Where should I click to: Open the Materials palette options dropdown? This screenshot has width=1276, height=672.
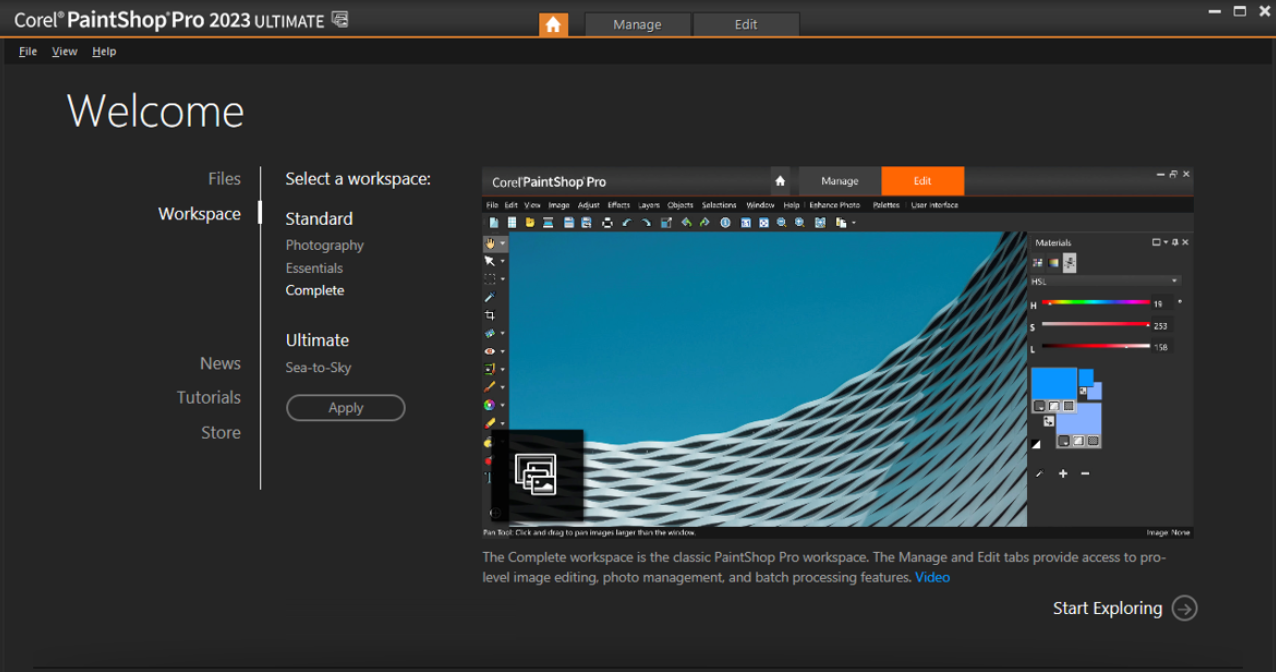coord(1166,242)
